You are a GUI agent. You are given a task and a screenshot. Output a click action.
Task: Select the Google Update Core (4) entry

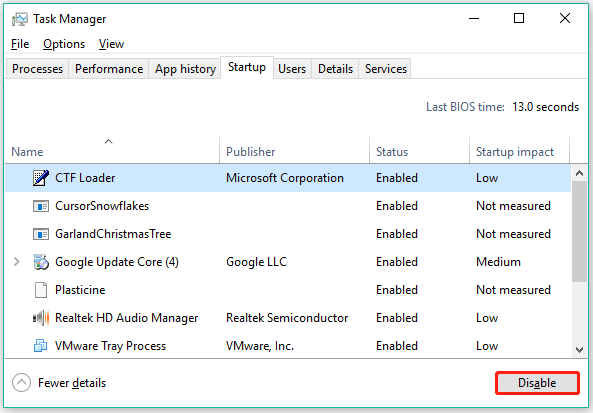pos(117,262)
